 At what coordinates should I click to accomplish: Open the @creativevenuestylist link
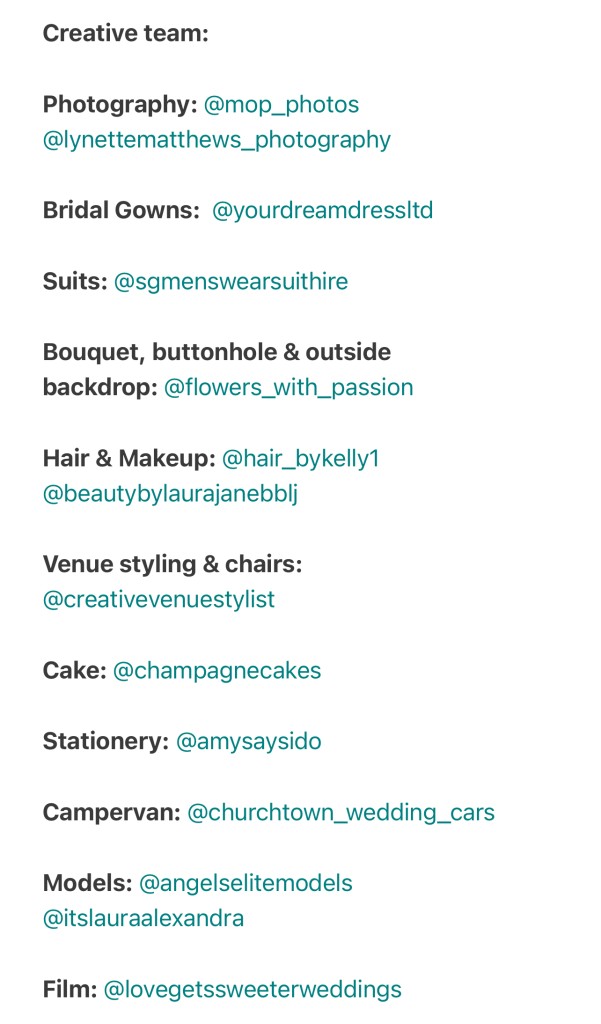[159, 600]
